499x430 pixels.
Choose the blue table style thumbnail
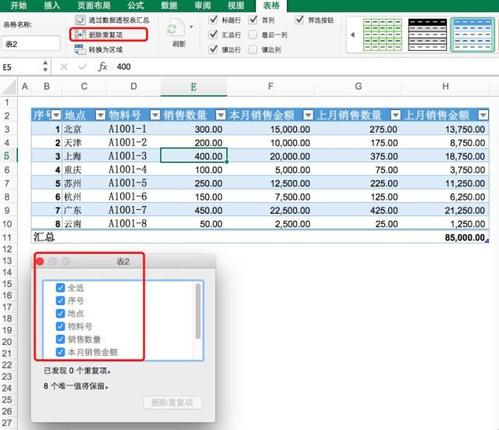[x=472, y=35]
